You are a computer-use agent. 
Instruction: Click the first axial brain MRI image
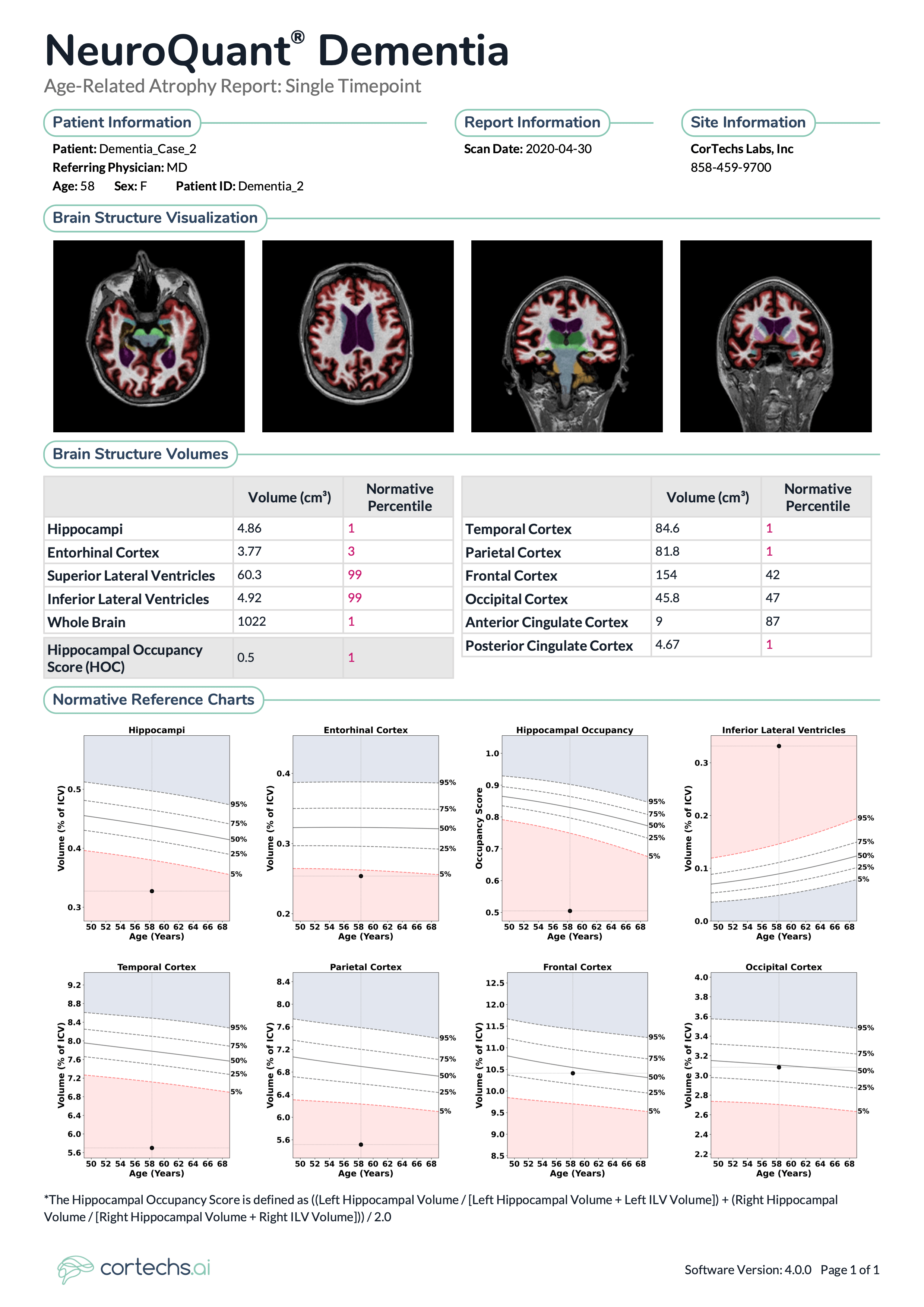point(149,336)
